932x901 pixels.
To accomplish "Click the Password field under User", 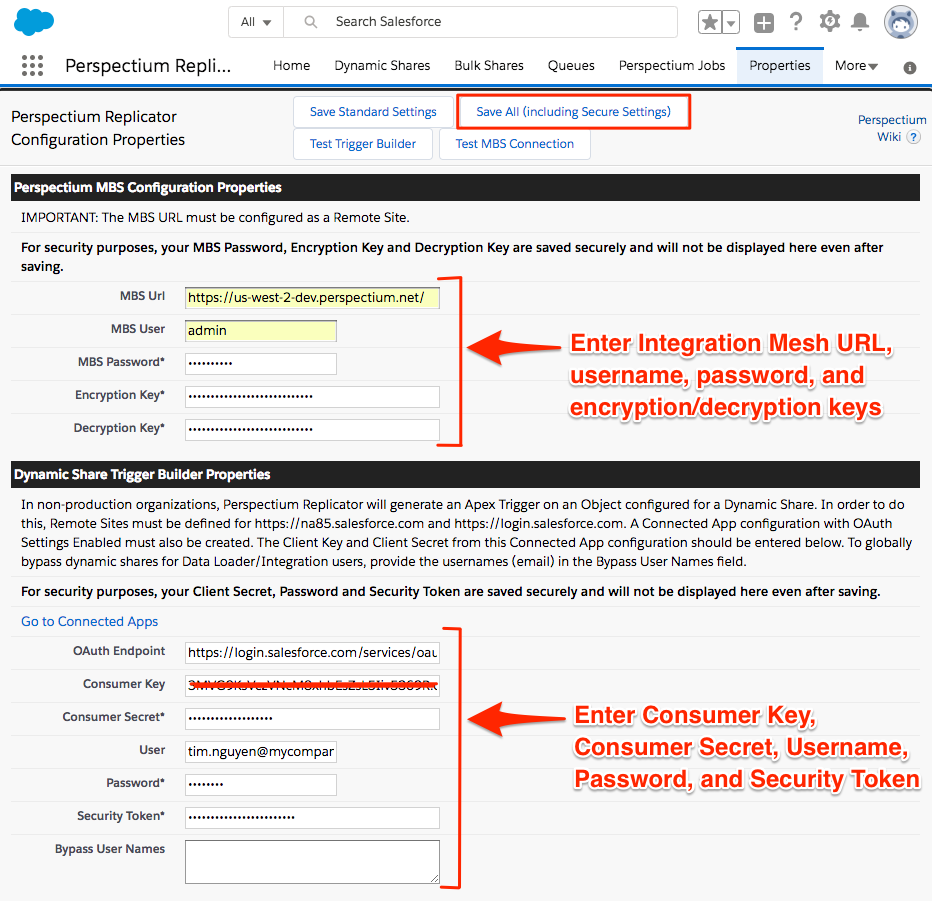I will 260,785.
